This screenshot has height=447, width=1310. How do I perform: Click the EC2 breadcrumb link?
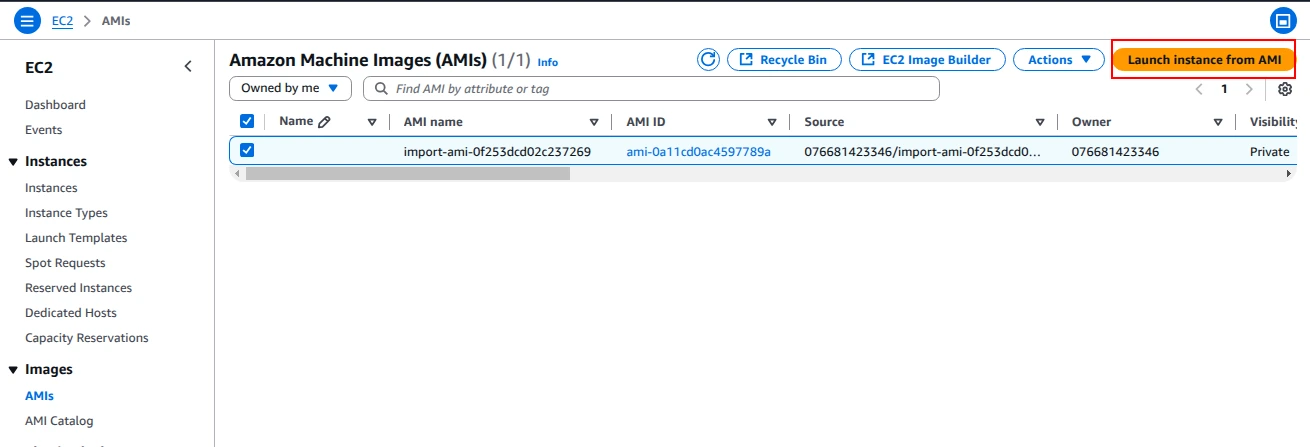coord(62,20)
